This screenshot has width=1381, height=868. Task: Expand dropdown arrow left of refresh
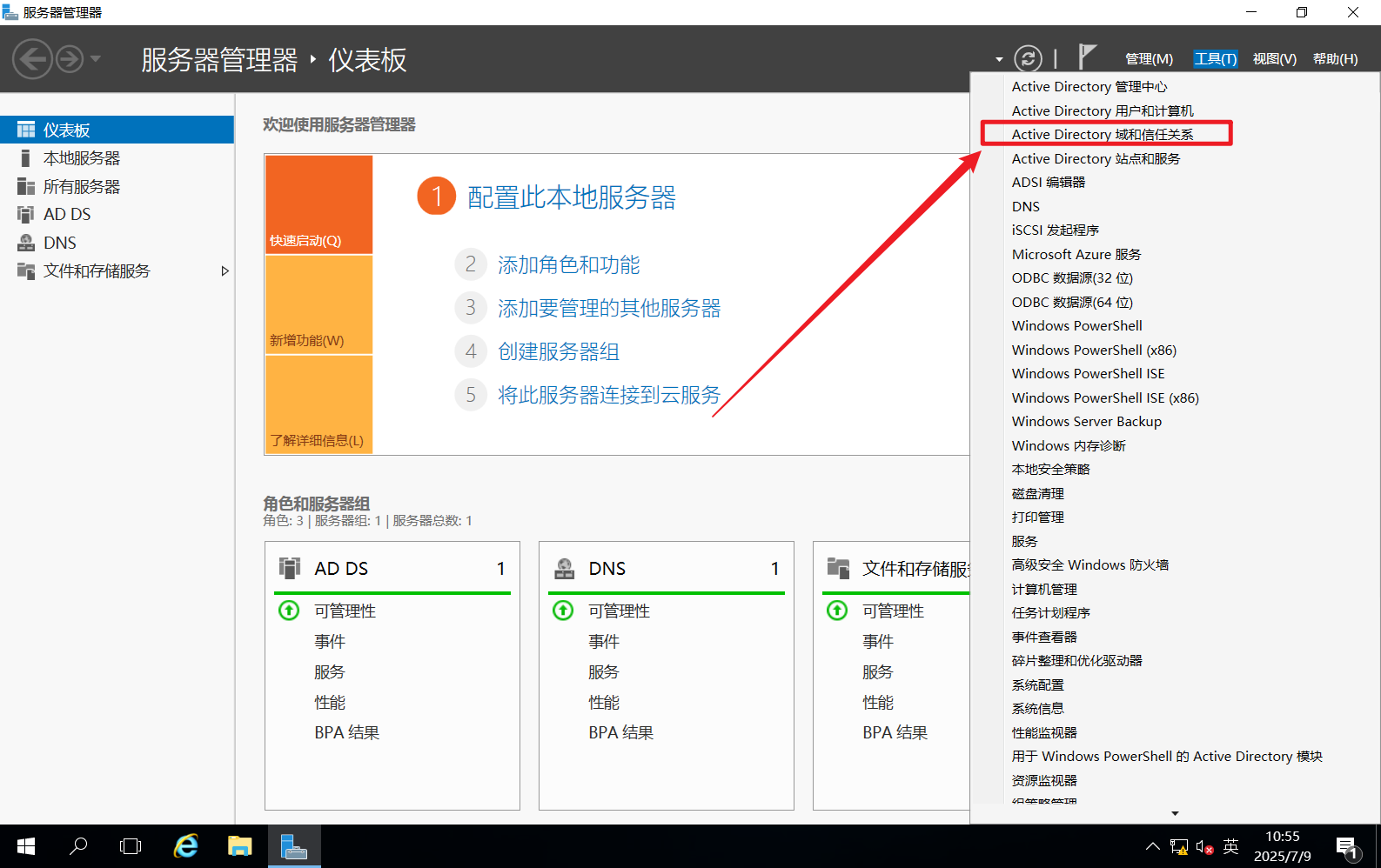pos(999,59)
